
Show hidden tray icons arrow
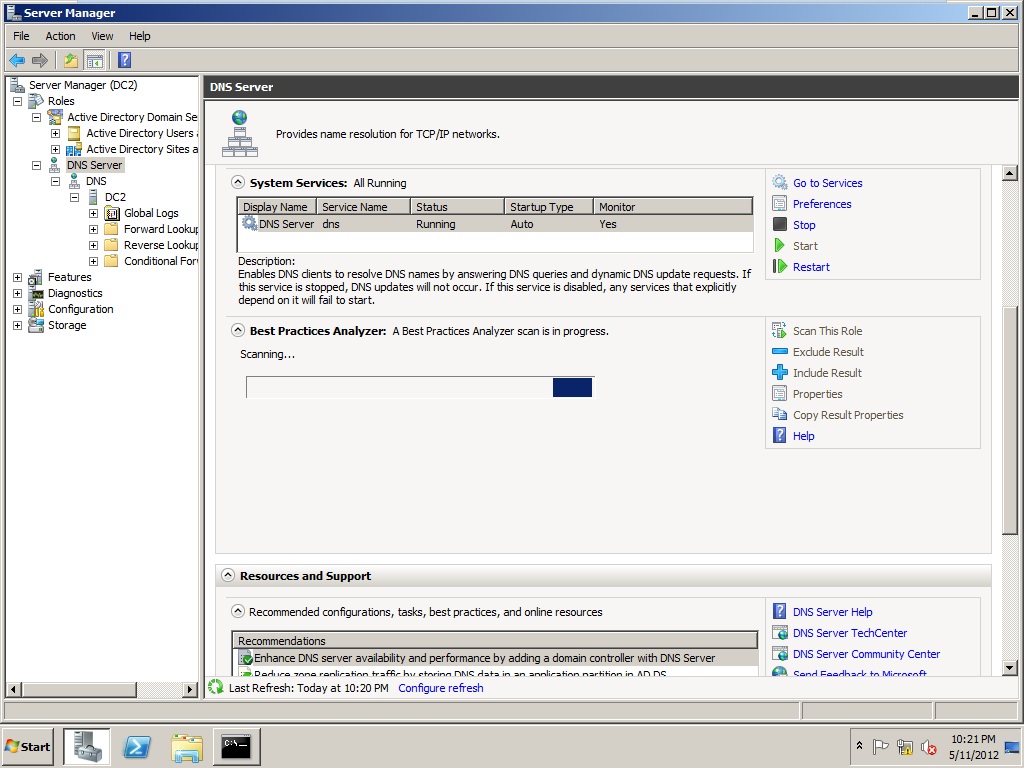coord(859,746)
